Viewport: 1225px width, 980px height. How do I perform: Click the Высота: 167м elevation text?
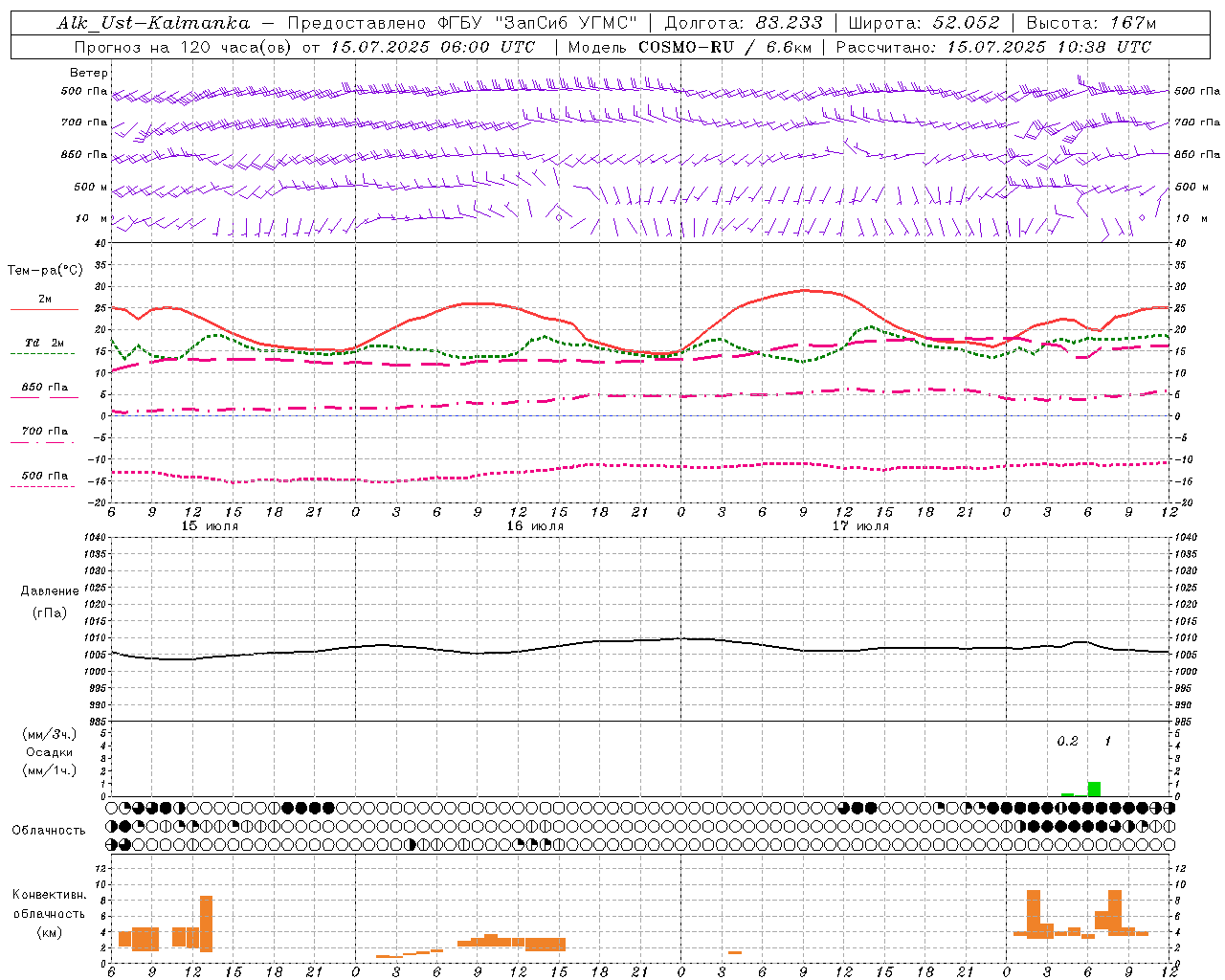(x=1091, y=23)
